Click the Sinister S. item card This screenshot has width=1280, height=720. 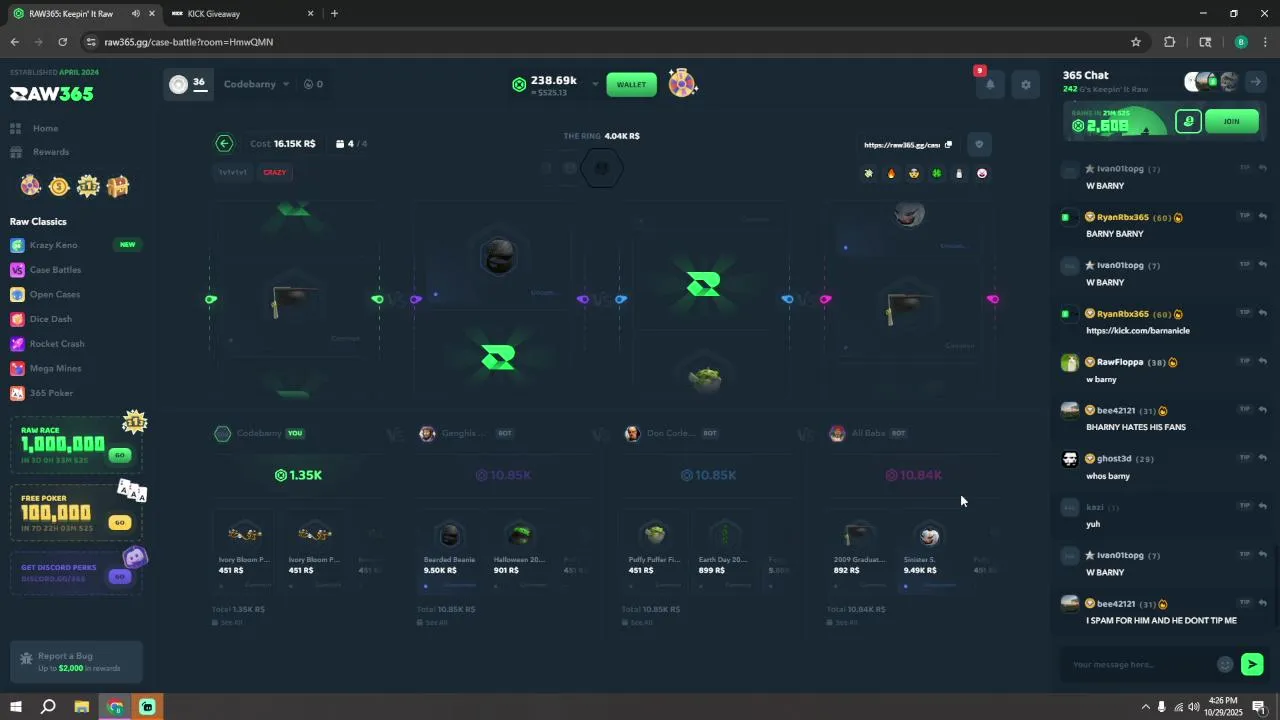pos(929,552)
